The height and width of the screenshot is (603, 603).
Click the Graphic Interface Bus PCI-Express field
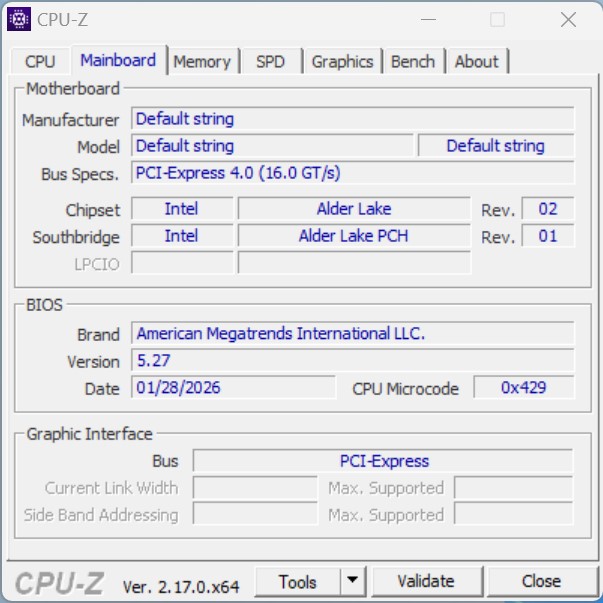383,460
